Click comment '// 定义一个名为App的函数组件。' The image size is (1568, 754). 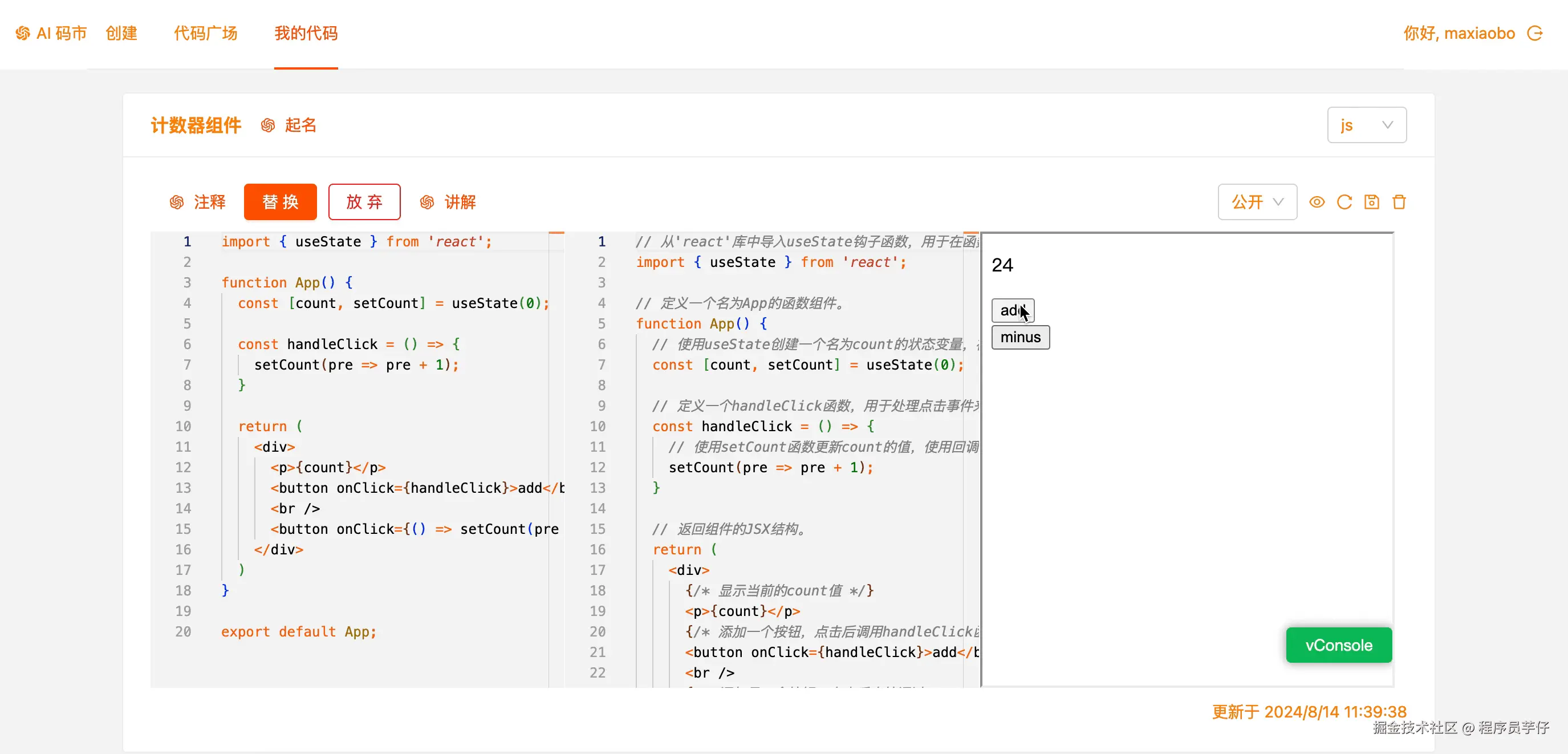(x=741, y=303)
